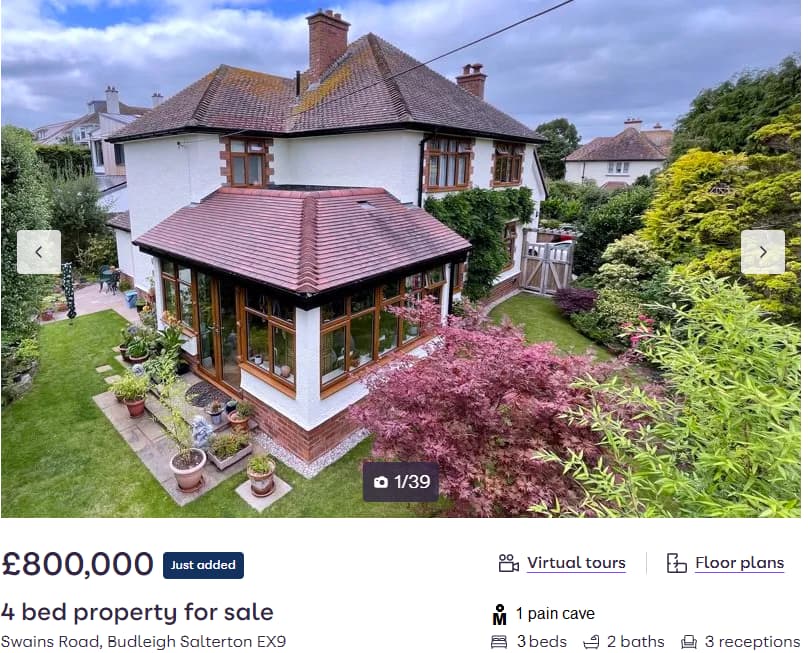Open the Virtual tours link

point(576,563)
